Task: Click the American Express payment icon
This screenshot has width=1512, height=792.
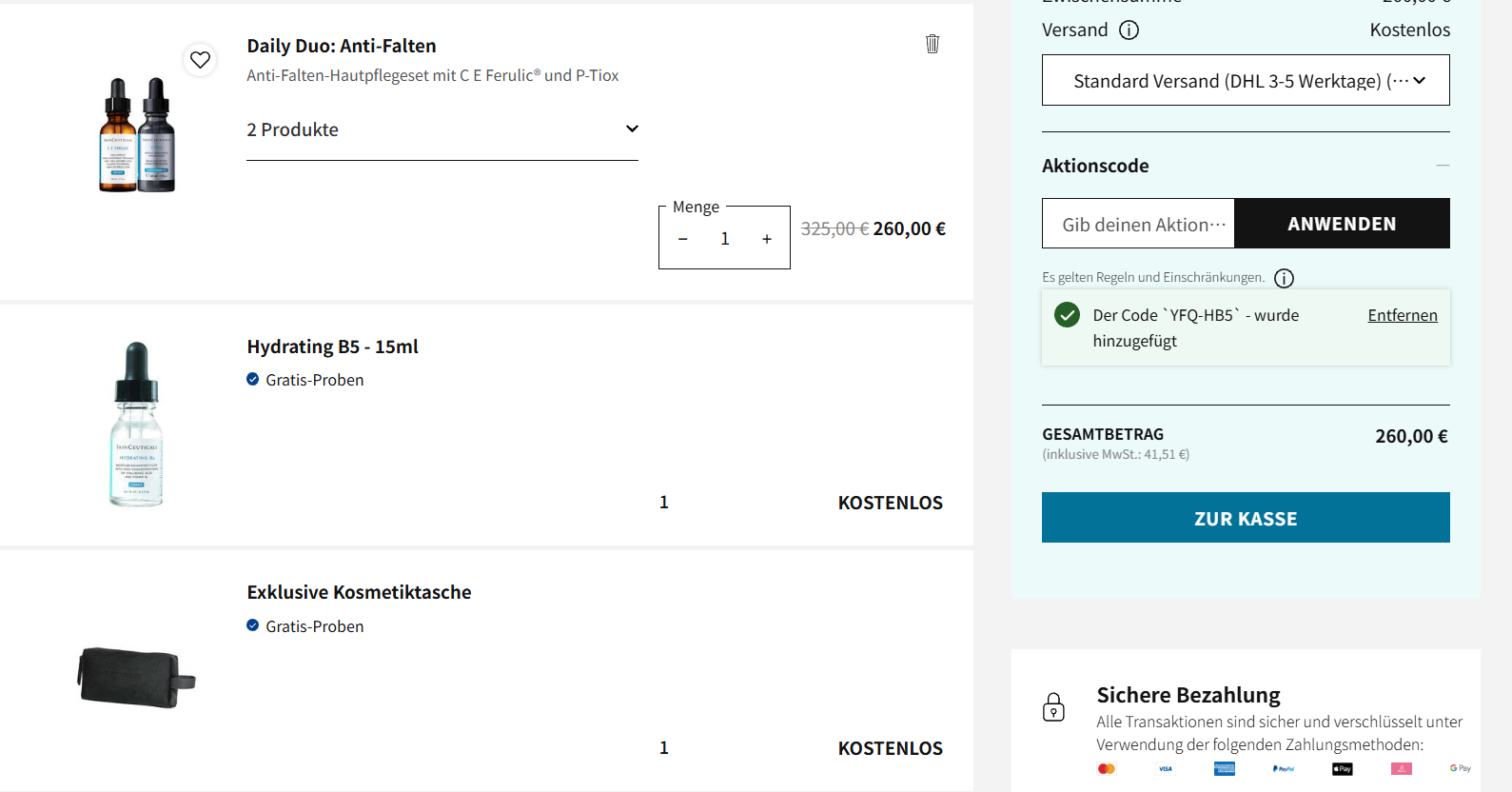Action: point(1224,769)
